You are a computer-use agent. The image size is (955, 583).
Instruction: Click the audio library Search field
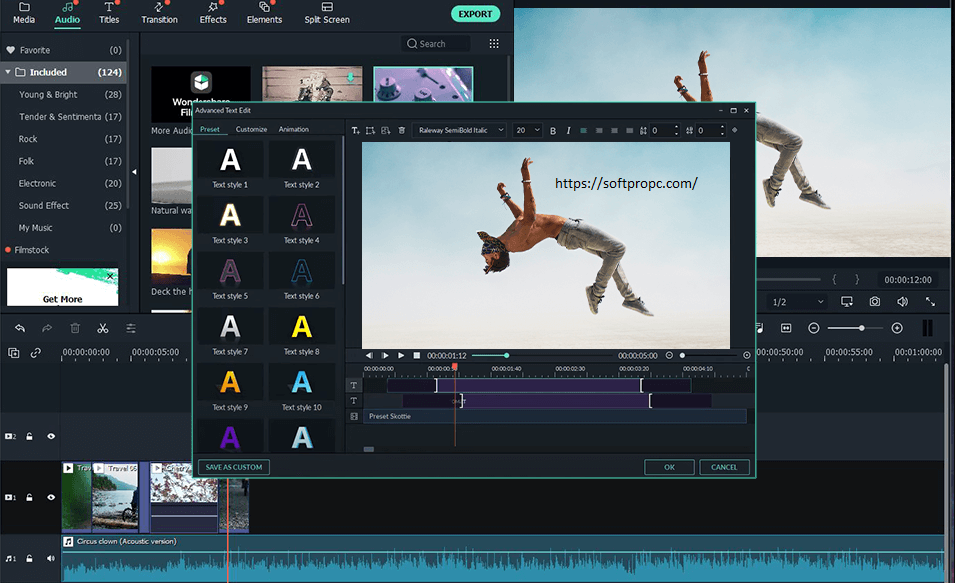[x=435, y=44]
